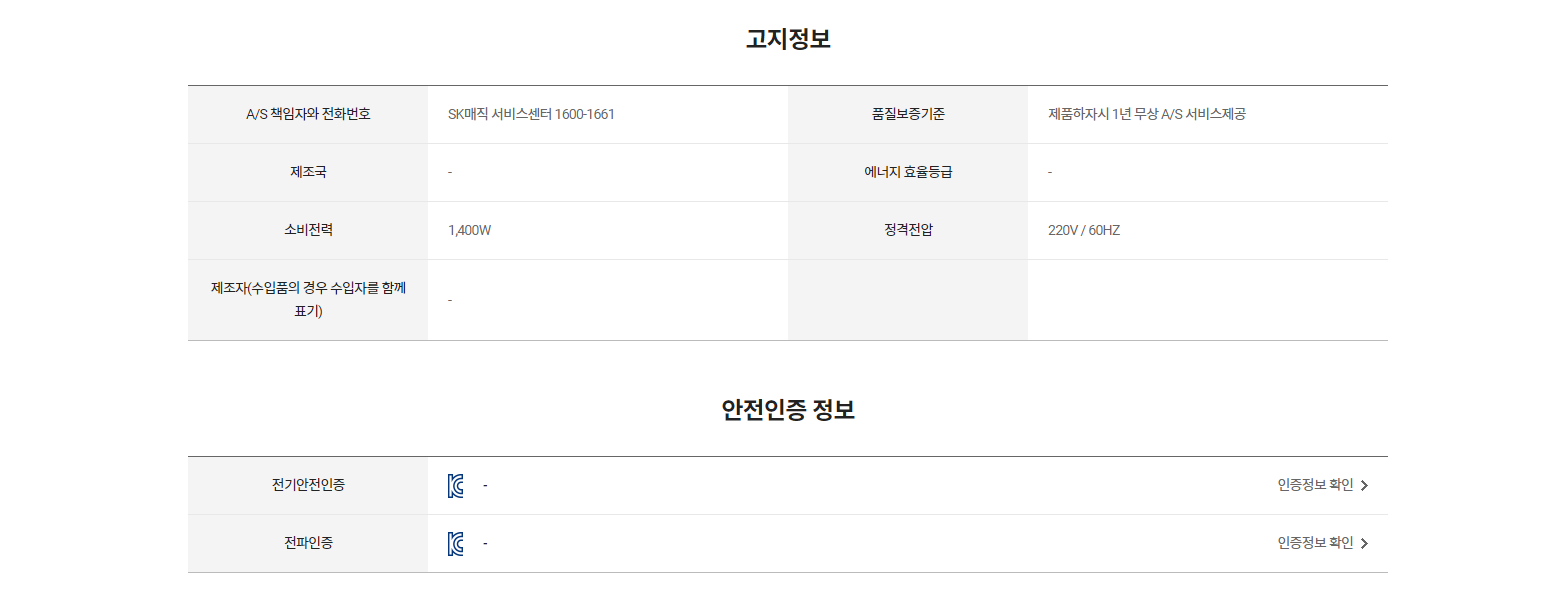The height and width of the screenshot is (594, 1546).
Task: Click the 품질보증기준 label cell
Action: [908, 114]
